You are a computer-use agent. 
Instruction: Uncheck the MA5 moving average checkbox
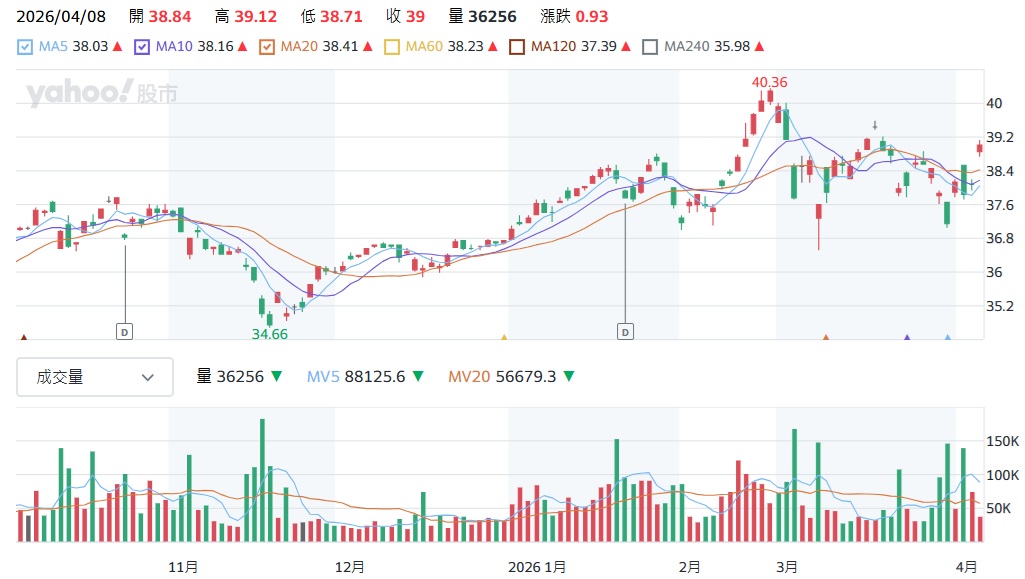tap(25, 46)
